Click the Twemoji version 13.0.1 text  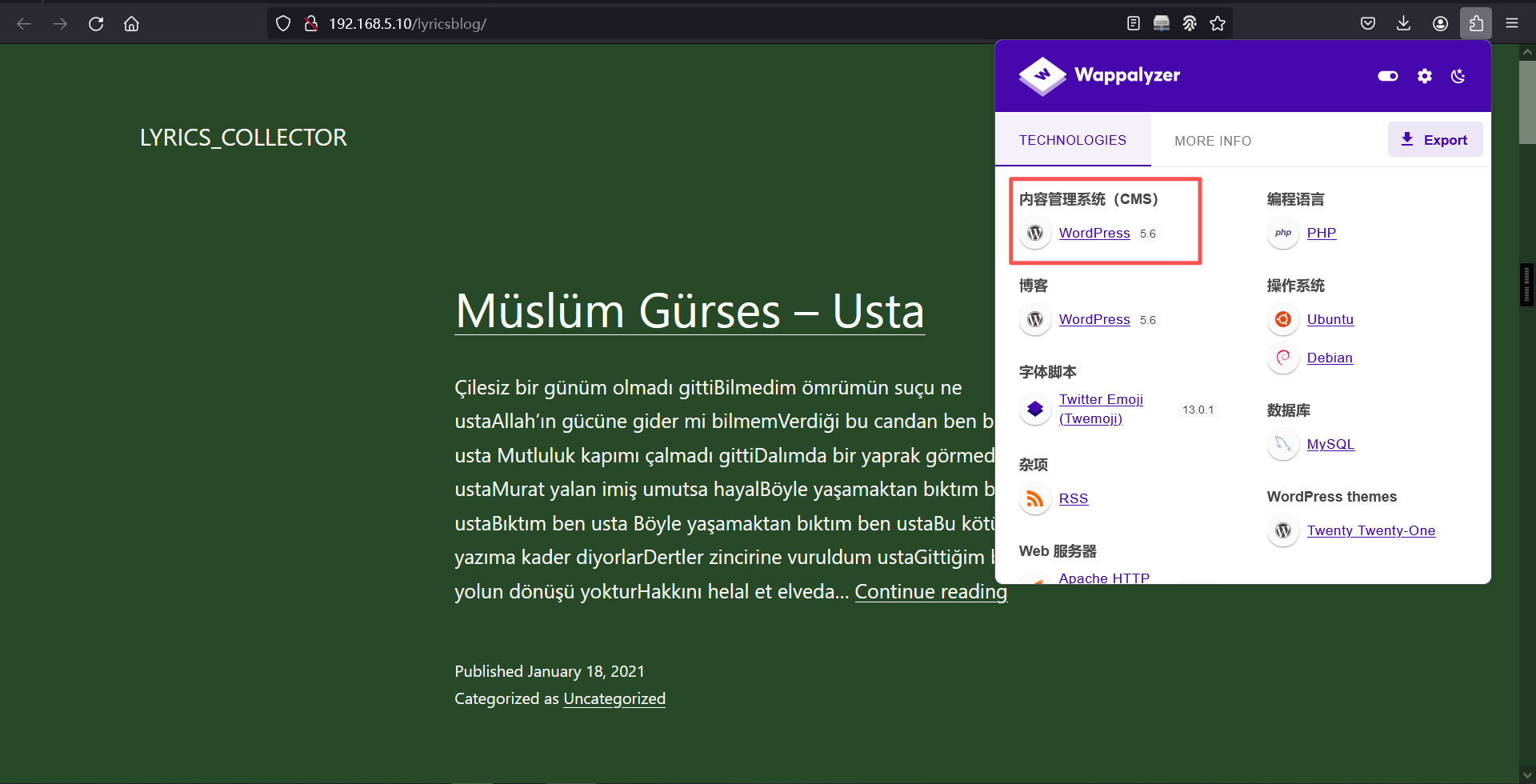1198,410
